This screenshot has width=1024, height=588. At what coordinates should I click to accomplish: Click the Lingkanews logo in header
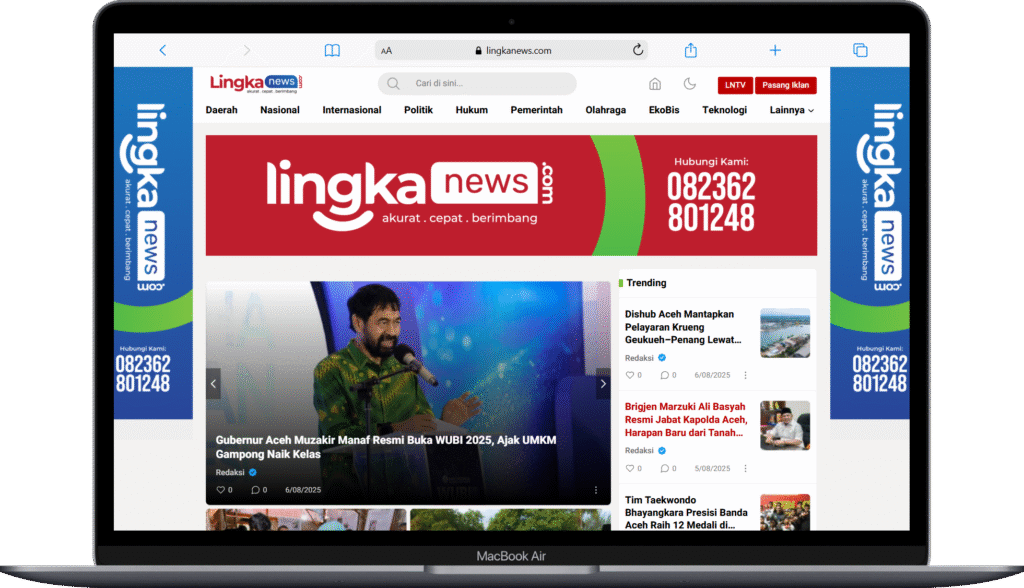(256, 84)
